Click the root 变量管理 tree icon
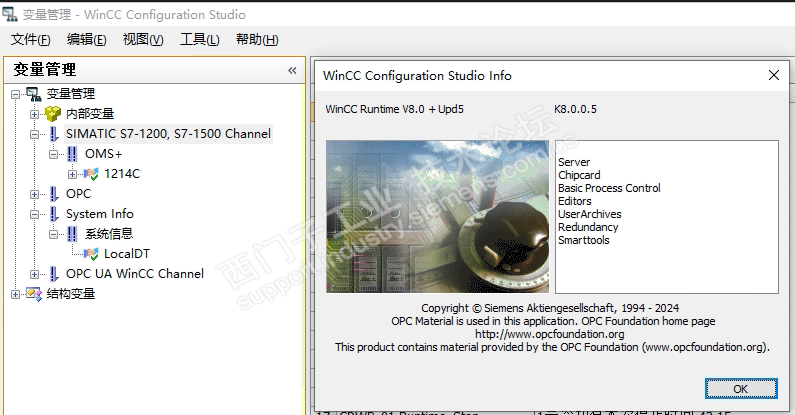795x415 pixels. 33,94
